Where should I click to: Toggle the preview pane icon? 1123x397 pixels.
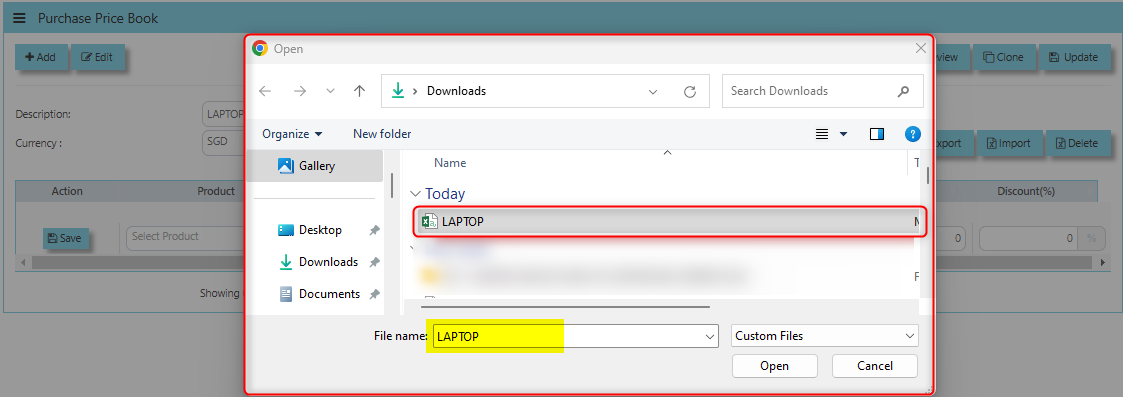pyautogui.click(x=877, y=134)
